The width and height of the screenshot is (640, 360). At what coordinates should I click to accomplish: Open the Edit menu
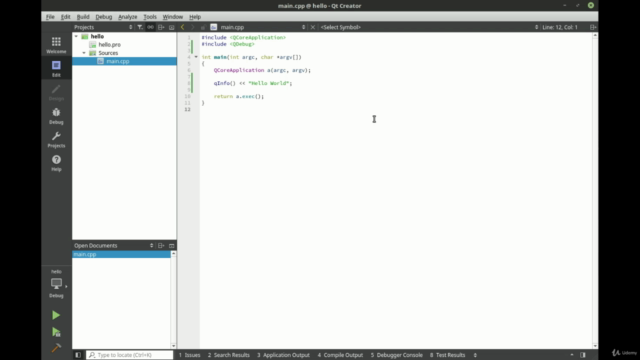[x=65, y=17]
